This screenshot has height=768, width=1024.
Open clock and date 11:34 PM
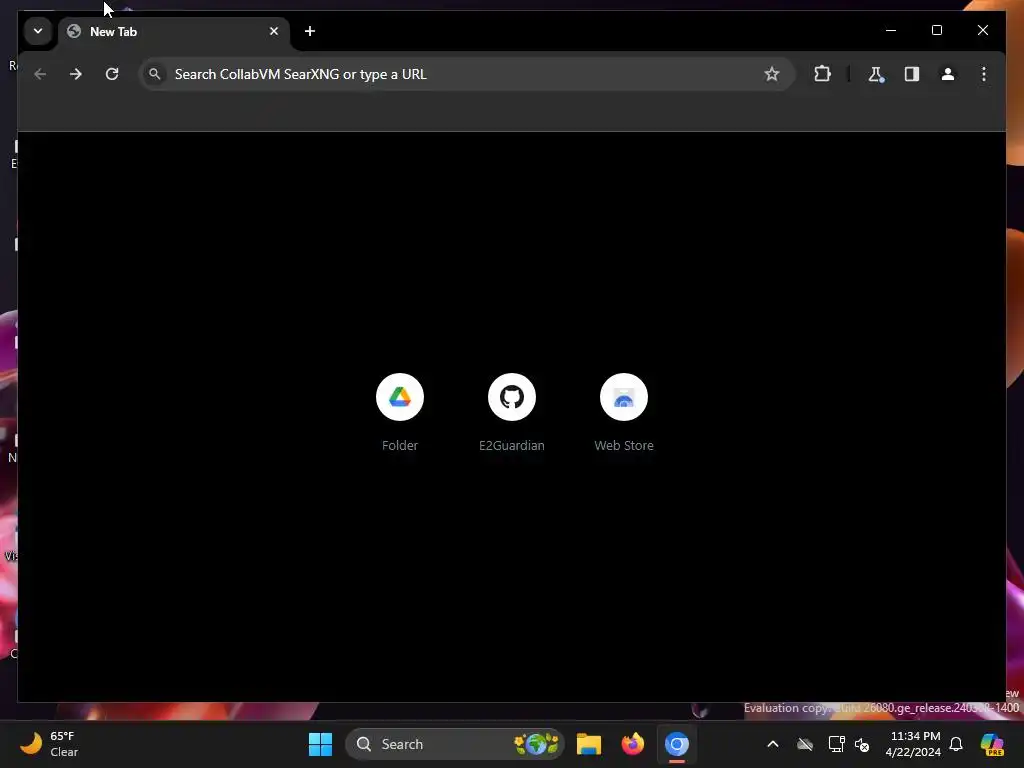pos(913,744)
